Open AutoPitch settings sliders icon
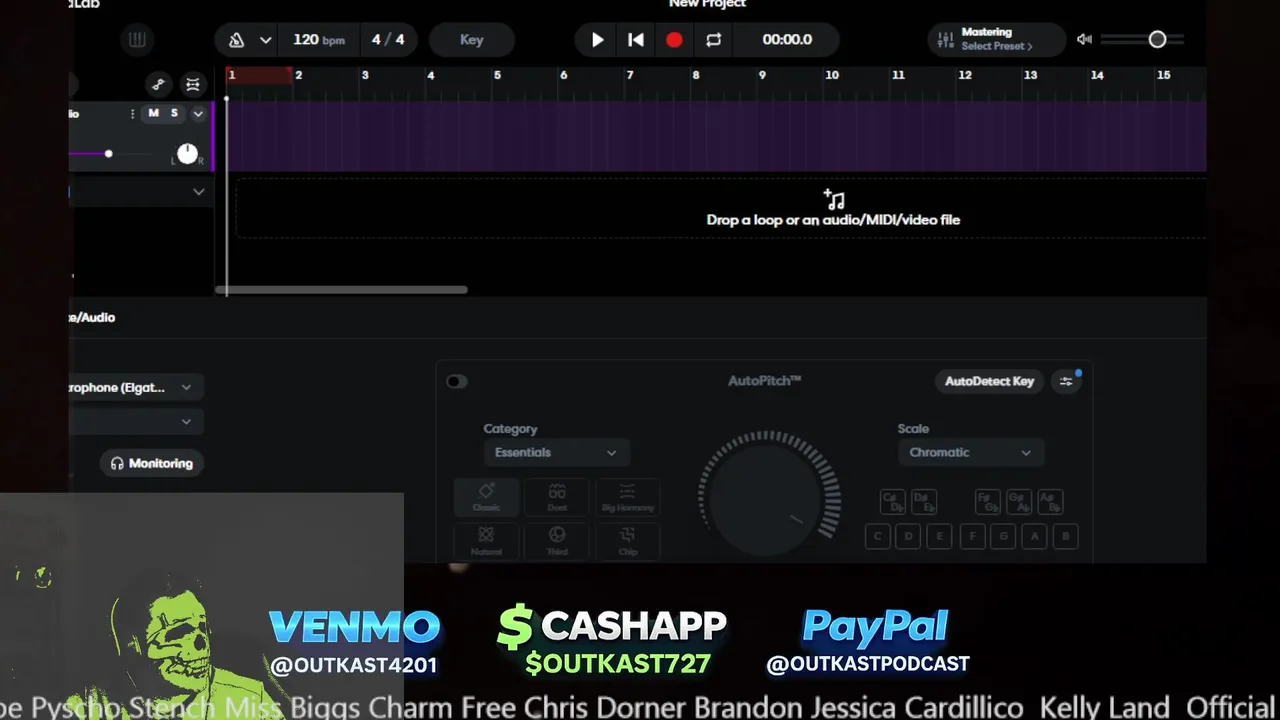 click(1066, 381)
